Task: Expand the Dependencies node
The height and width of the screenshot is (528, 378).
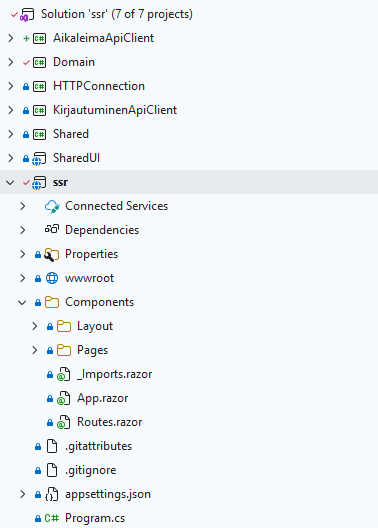Action: click(x=23, y=230)
